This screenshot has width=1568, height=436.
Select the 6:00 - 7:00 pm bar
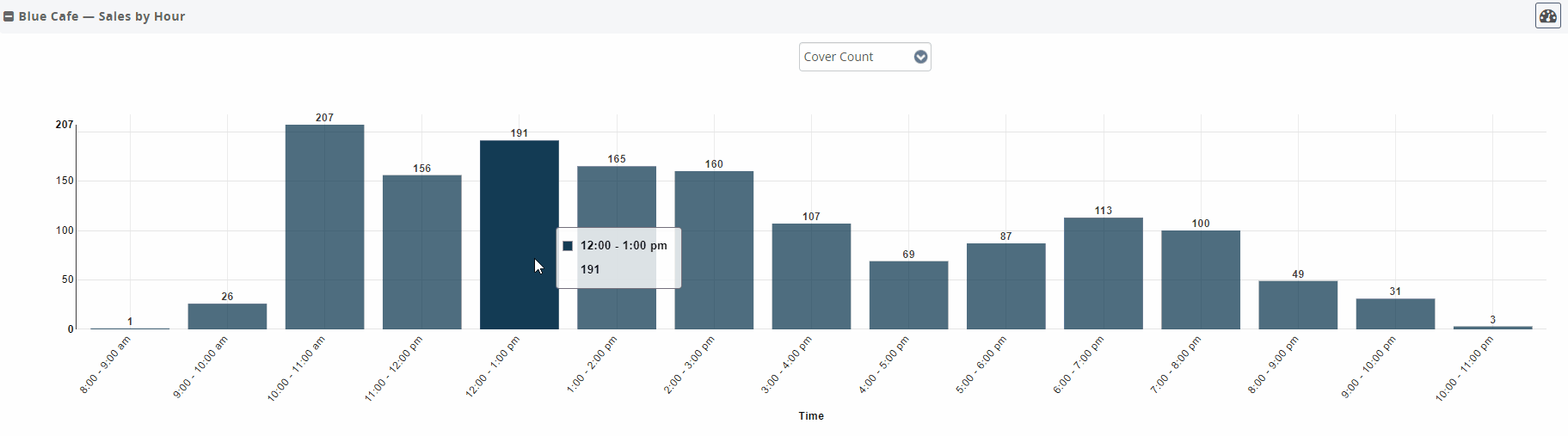click(x=1103, y=273)
